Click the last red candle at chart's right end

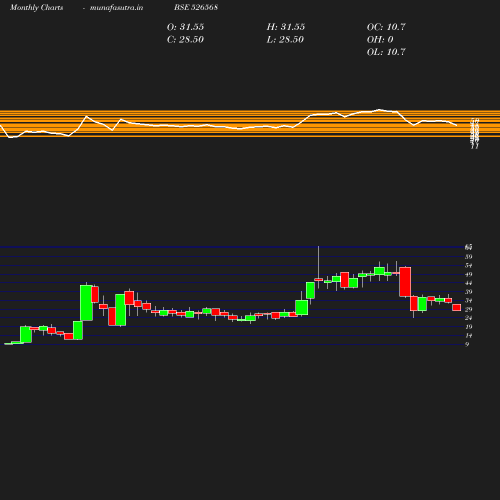coord(457,307)
